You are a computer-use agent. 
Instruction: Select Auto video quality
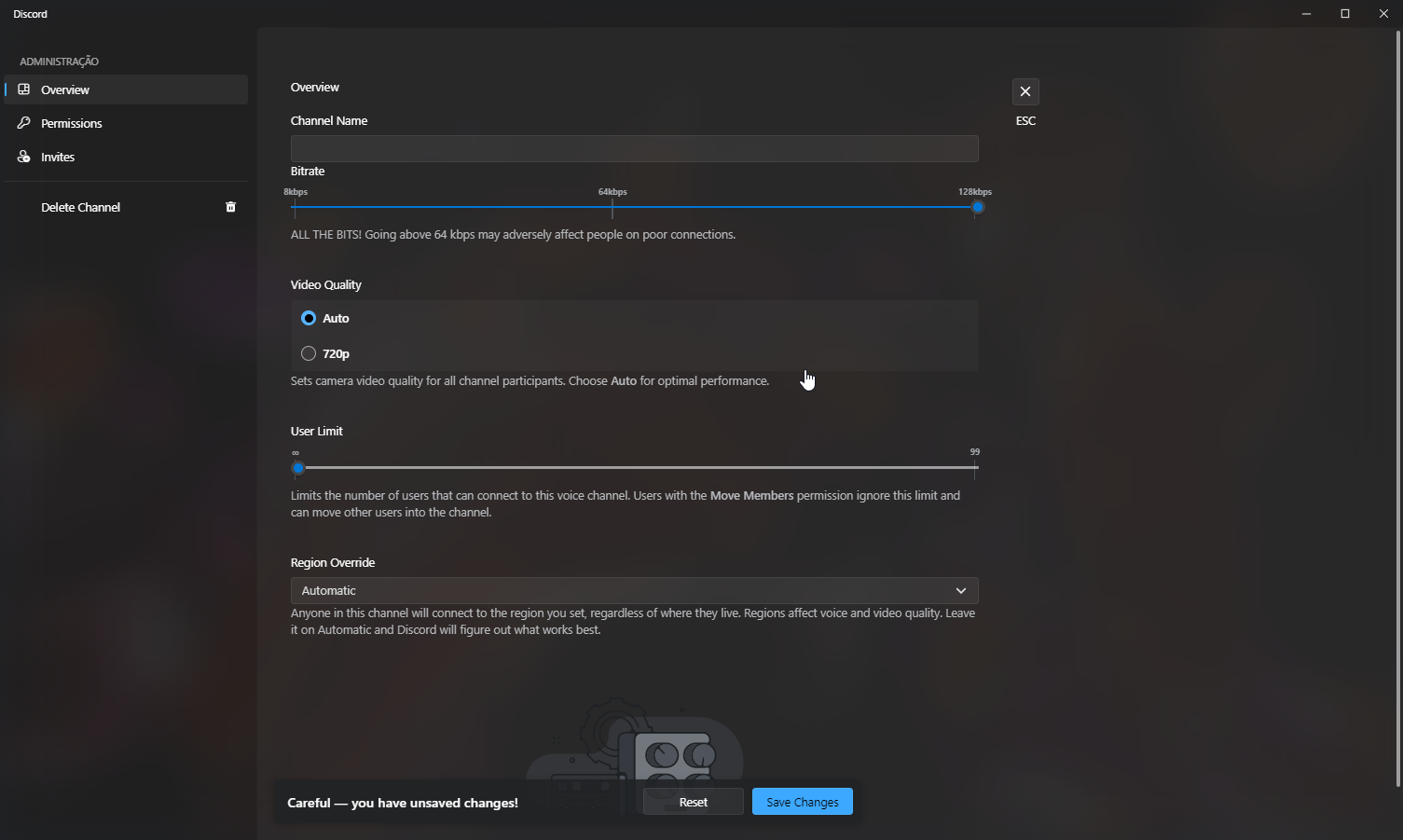[308, 317]
